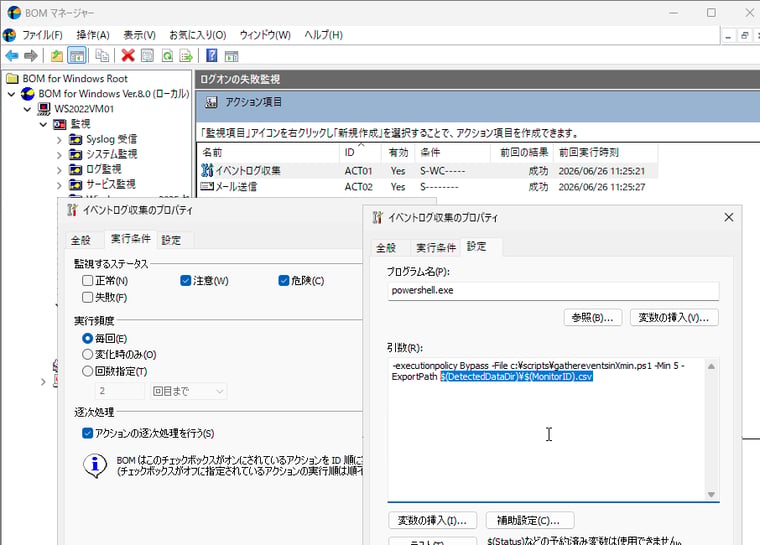
Task: Click the BOM for Windows Ver.8.0 globe icon
Action: [x=28, y=94]
